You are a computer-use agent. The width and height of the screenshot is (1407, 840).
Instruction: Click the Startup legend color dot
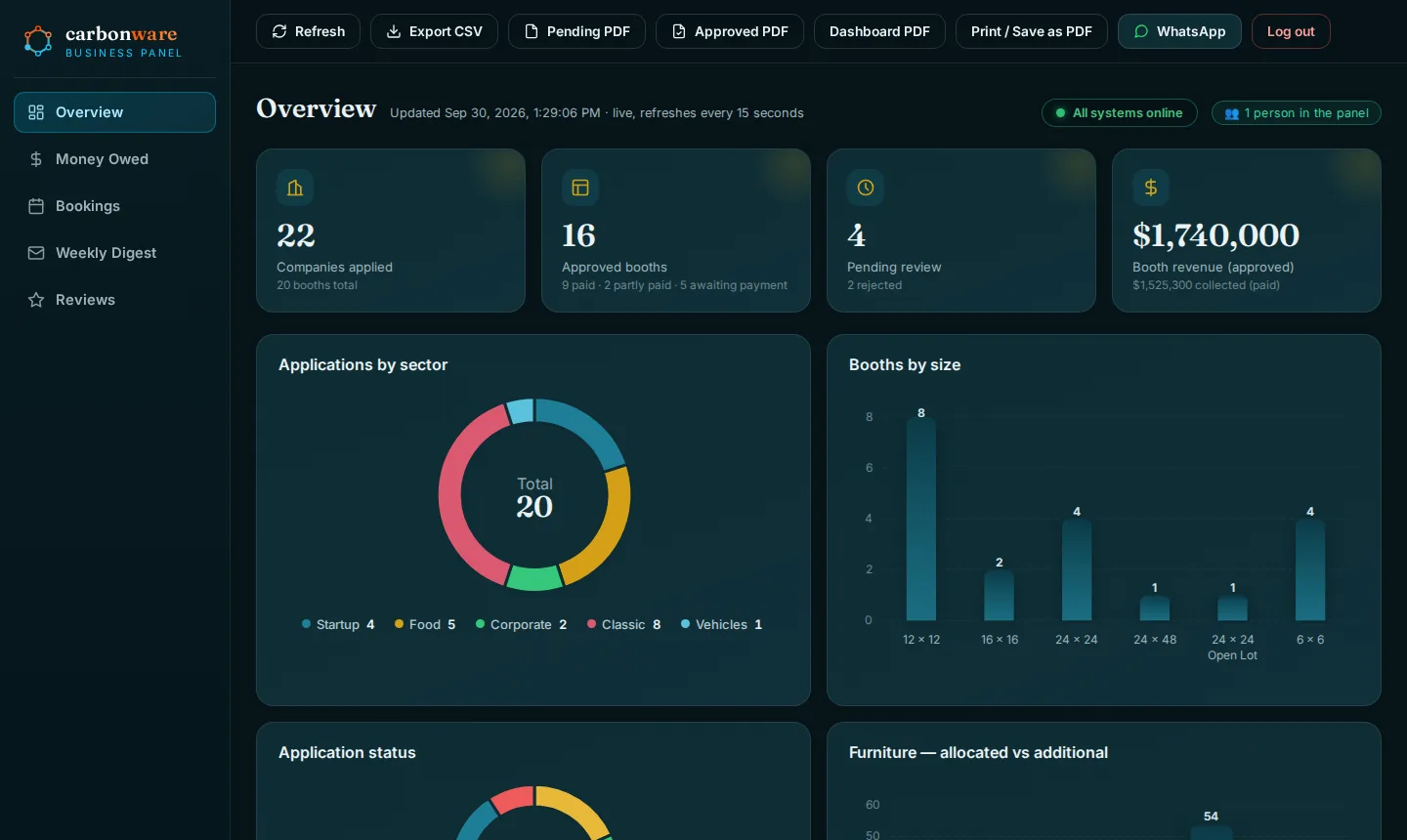pos(307,624)
